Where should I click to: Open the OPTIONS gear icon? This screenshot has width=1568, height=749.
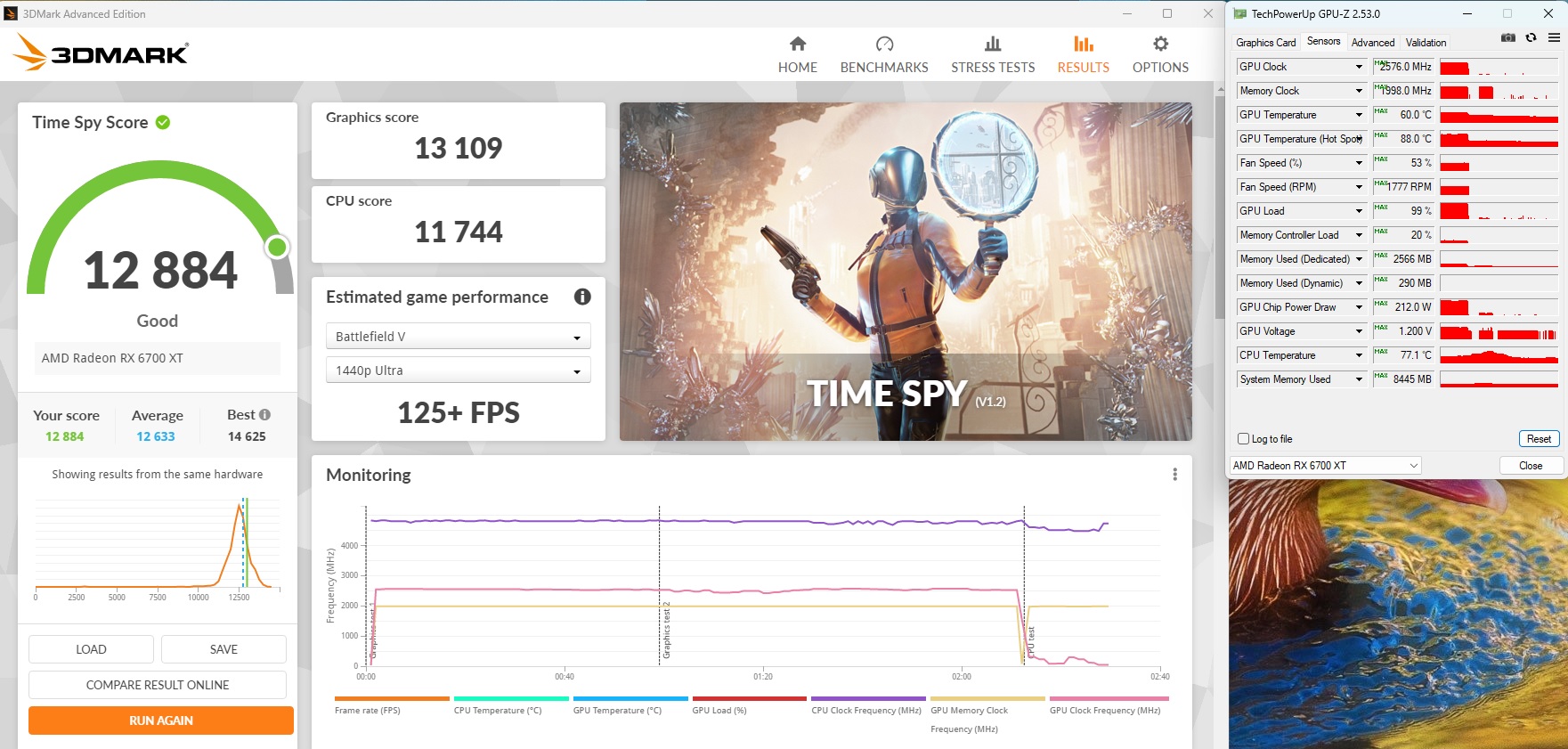[x=1160, y=44]
